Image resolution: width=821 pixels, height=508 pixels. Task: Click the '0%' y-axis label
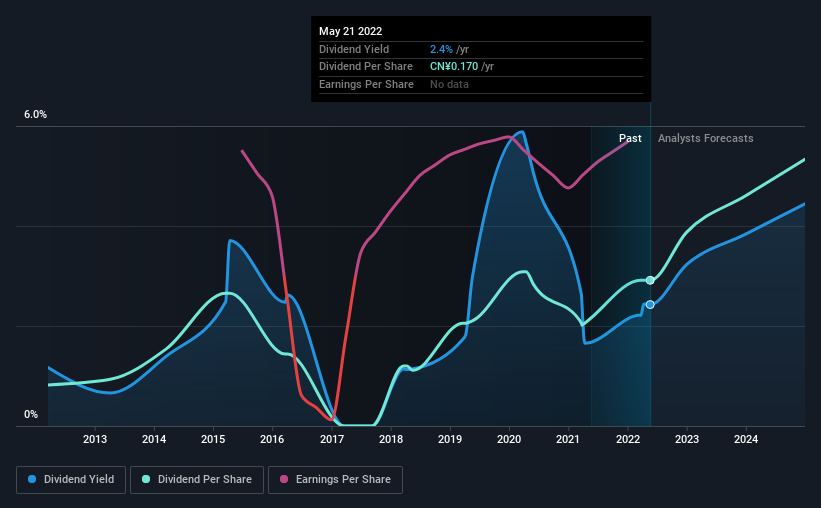(x=31, y=414)
